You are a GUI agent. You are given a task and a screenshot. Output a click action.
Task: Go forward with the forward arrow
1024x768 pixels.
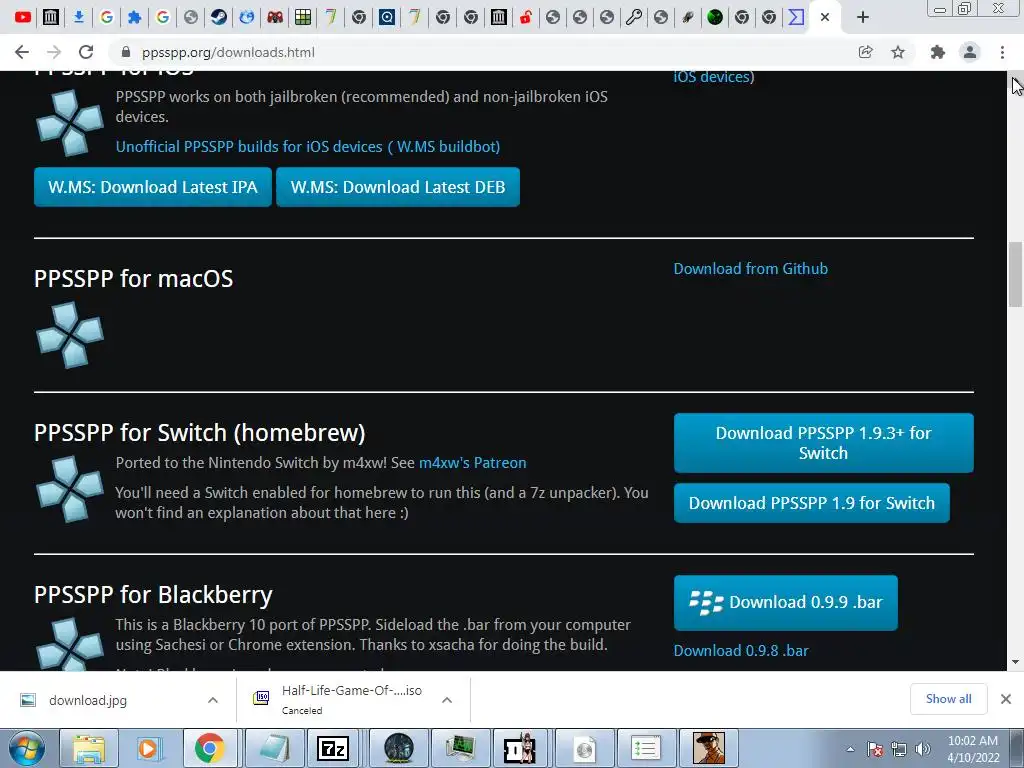(x=54, y=52)
